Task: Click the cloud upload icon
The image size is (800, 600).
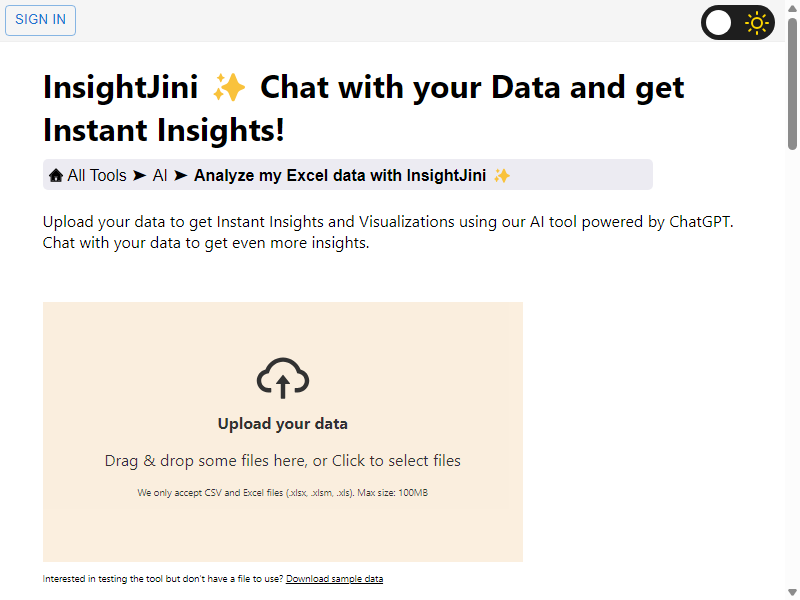Action: pos(283,378)
